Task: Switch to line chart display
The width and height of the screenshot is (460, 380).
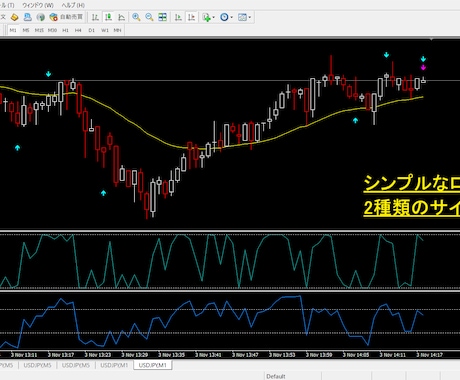Action: (121, 17)
